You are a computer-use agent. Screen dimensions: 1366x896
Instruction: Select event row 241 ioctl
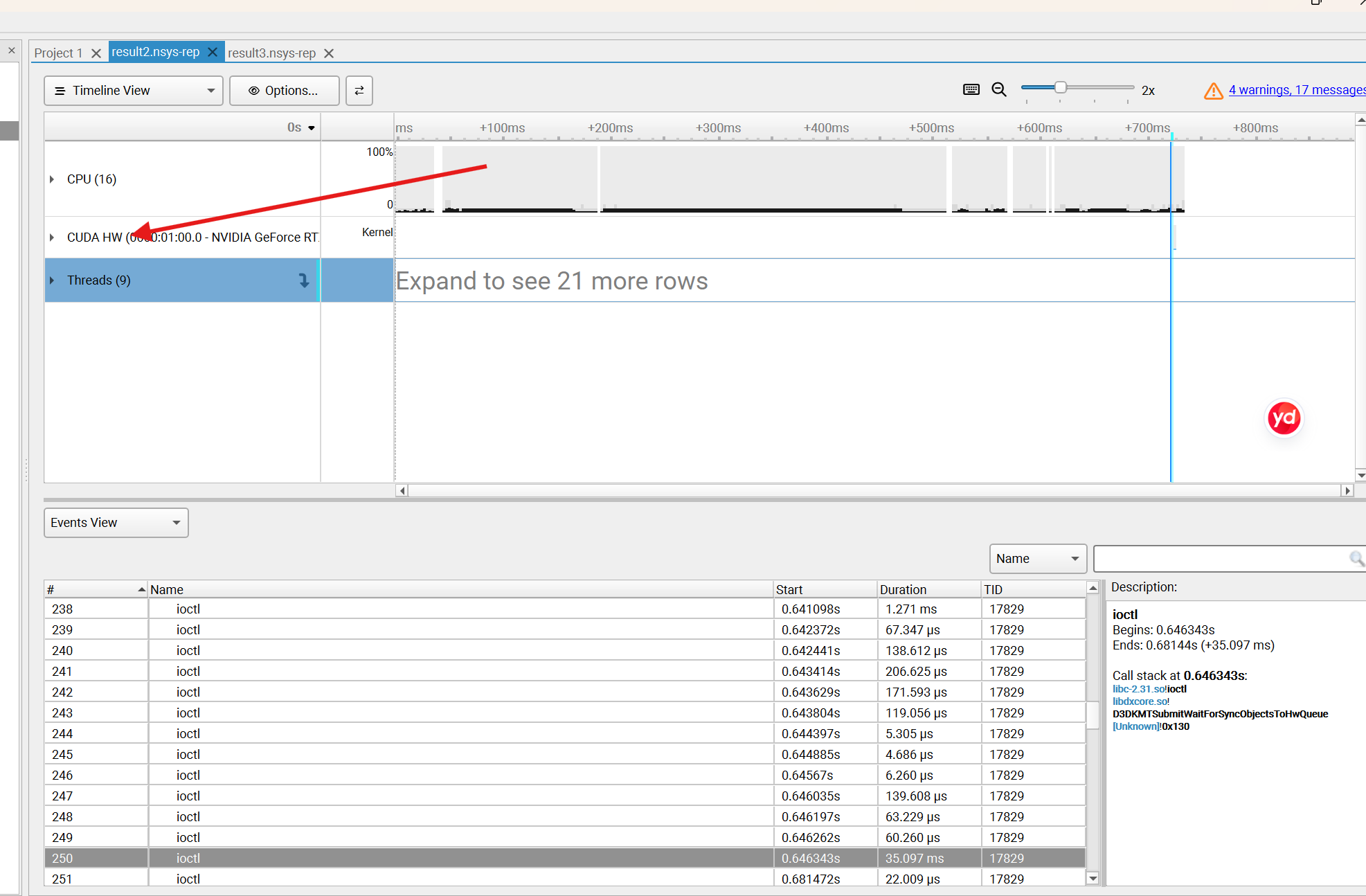click(x=565, y=672)
